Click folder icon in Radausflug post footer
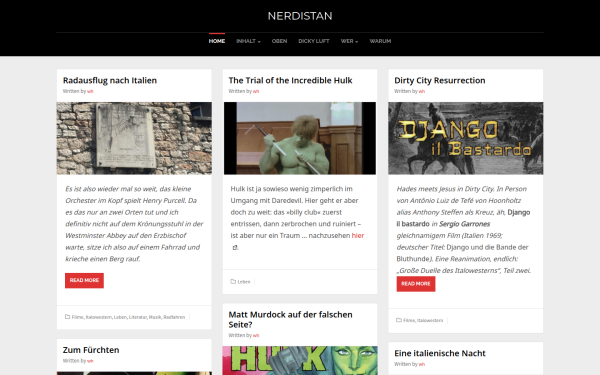Image resolution: width=600 pixels, height=375 pixels. tap(67, 317)
